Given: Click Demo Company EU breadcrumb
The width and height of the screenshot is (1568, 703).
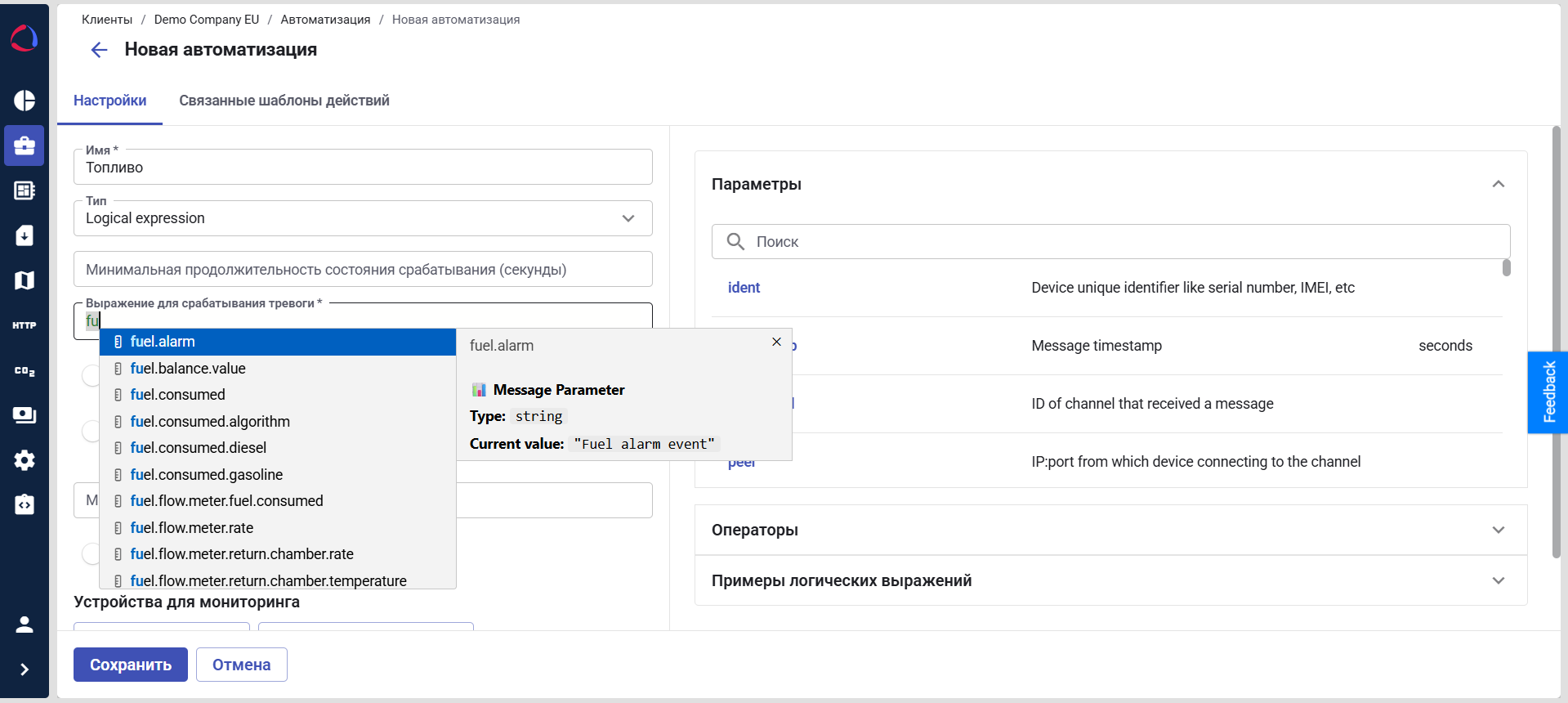Looking at the screenshot, I should click(x=207, y=20).
